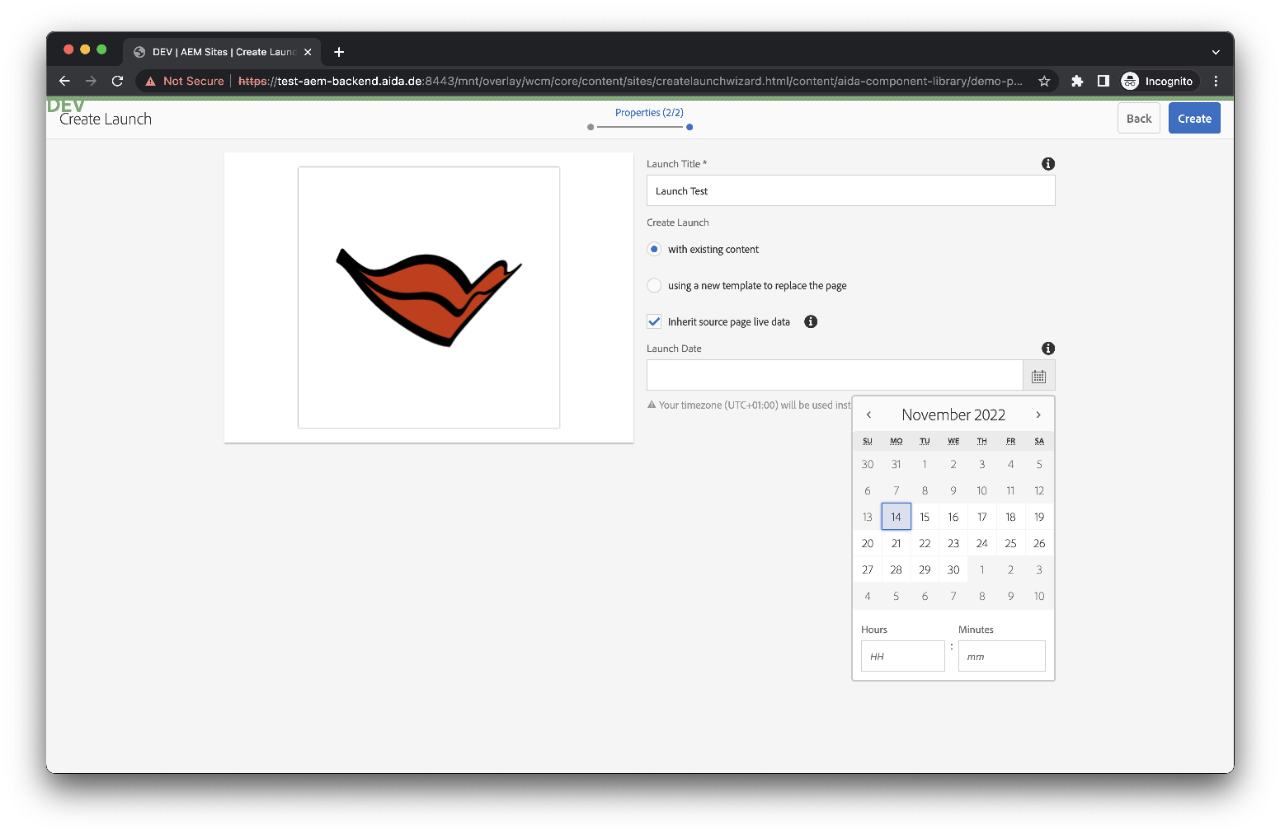Screen dimensions: 1280x834
Task: Go to previous month in the calendar
Action: point(868,413)
